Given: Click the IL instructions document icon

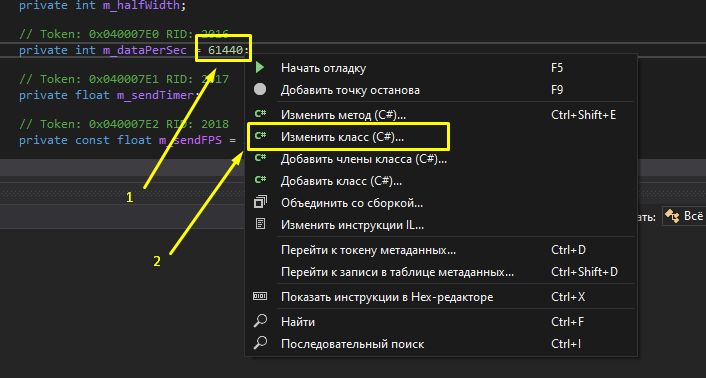Looking at the screenshot, I should (x=260, y=224).
